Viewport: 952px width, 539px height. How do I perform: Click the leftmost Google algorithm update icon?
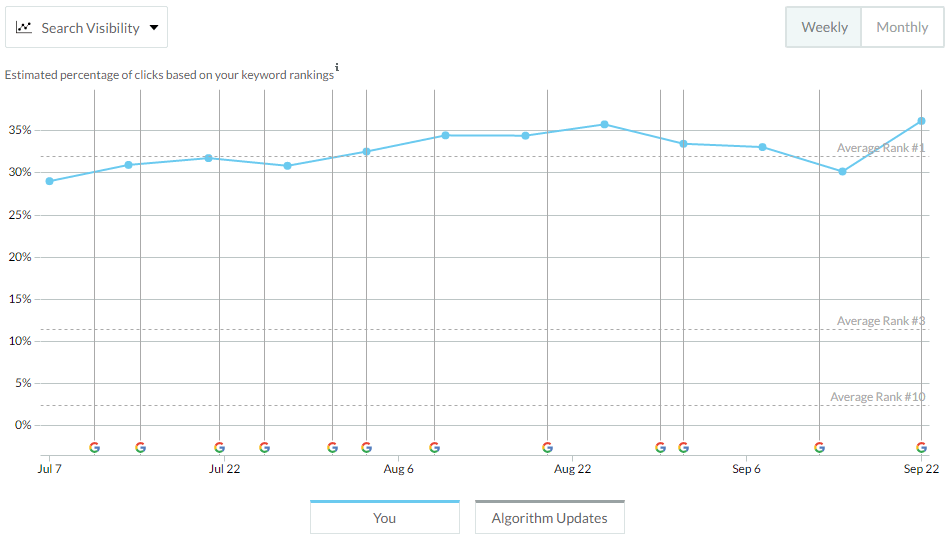tap(94, 448)
